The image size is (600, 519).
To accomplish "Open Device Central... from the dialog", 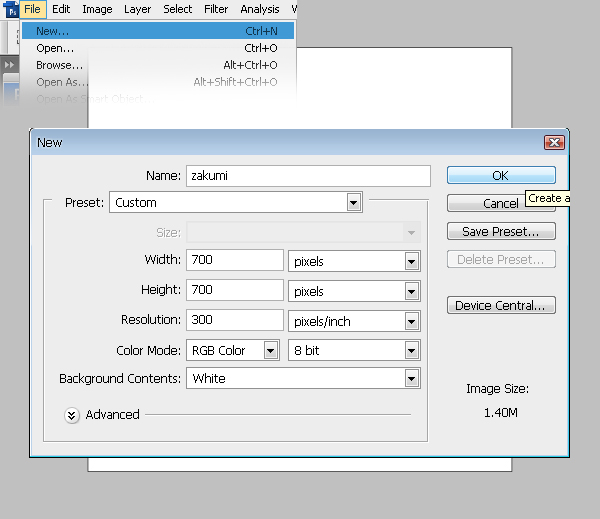I will pyautogui.click(x=501, y=306).
